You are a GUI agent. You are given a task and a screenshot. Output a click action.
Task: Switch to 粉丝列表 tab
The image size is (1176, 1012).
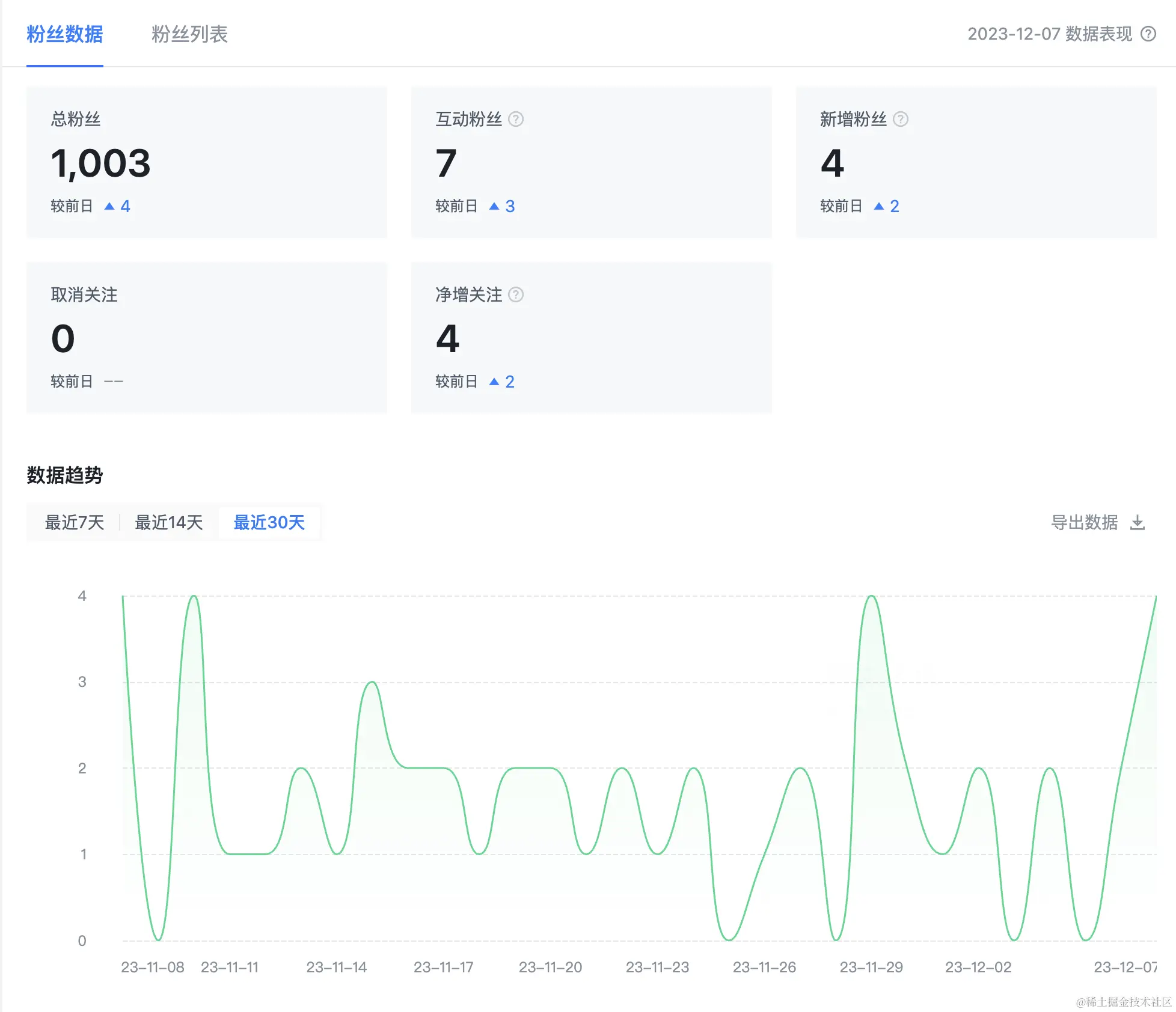tap(189, 34)
